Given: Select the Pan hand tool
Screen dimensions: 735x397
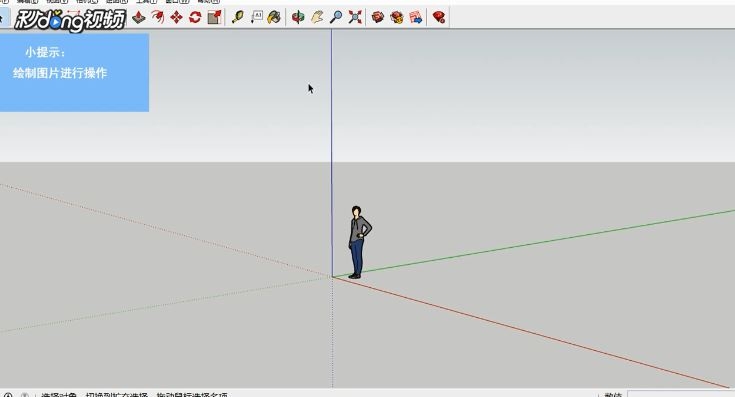Looking at the screenshot, I should point(317,18).
